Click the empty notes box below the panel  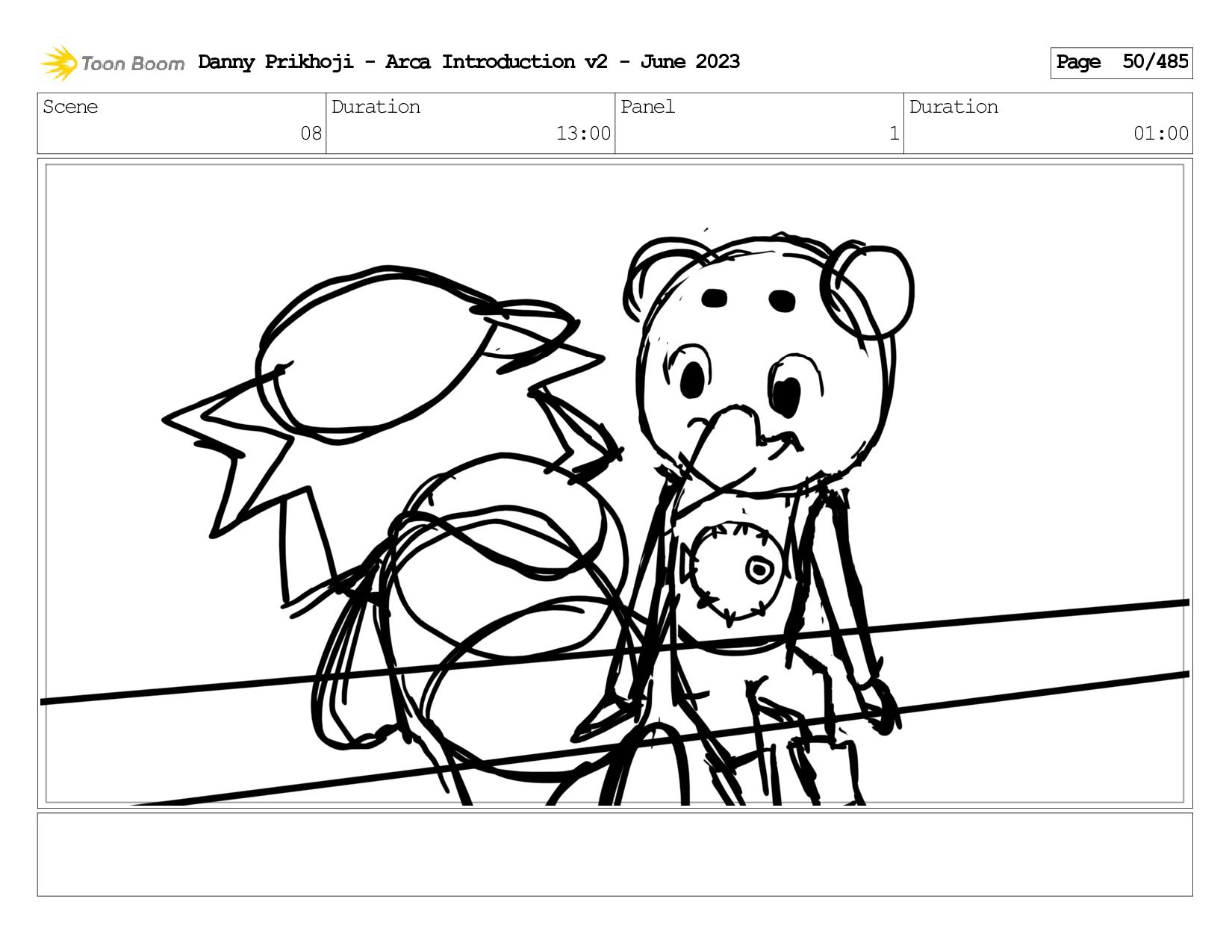(x=615, y=854)
